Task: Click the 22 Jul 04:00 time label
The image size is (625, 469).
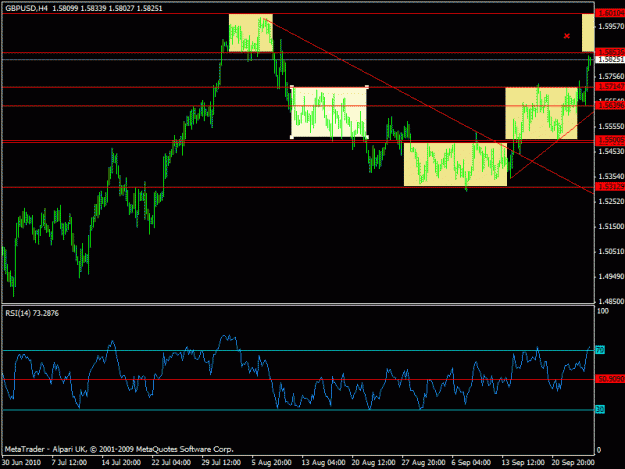Action: pos(171,463)
